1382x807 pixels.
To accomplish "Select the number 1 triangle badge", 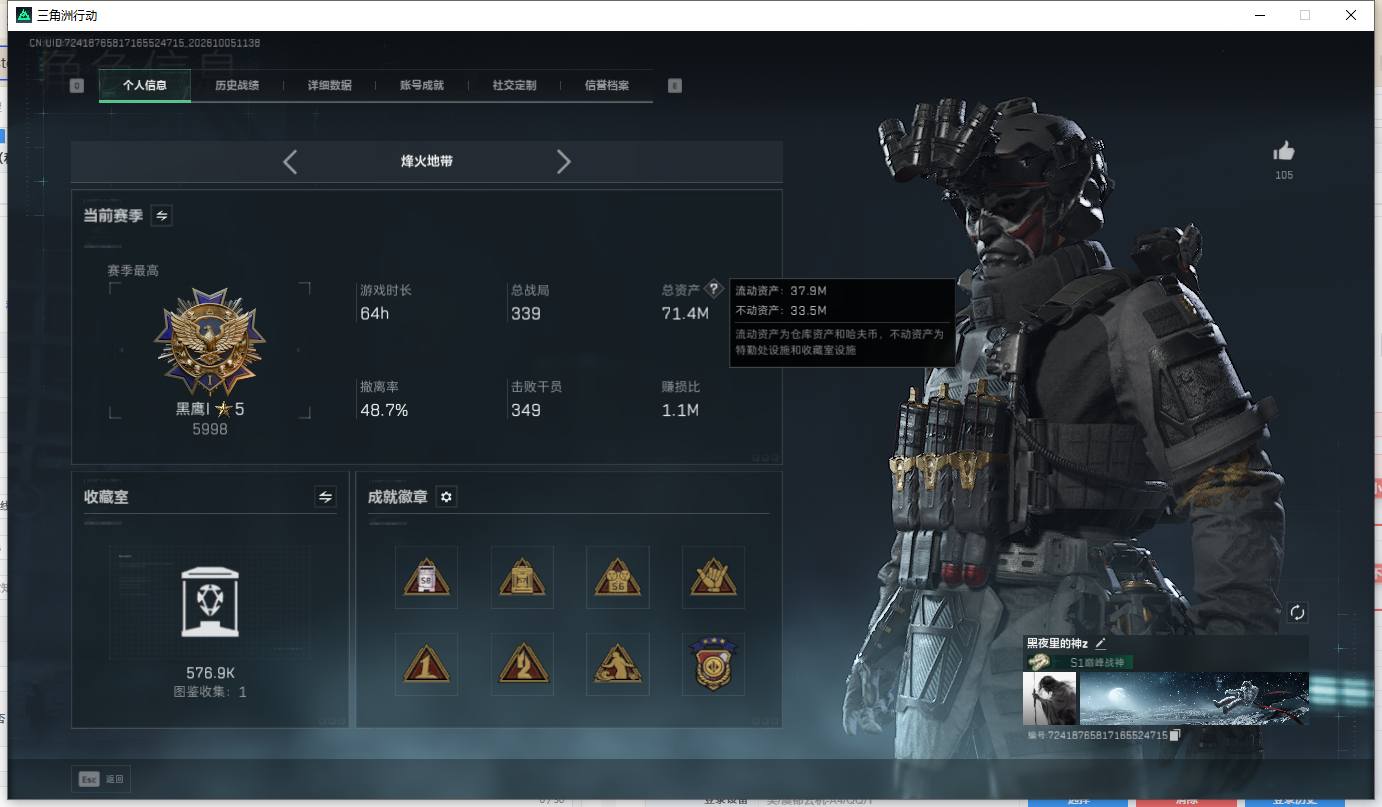I will (426, 664).
